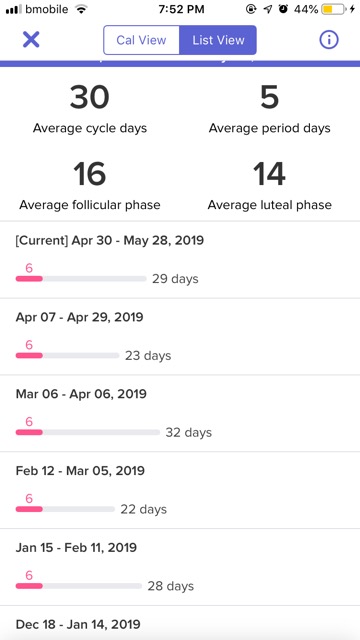360x640 pixels.
Task: Tap the 14 Average luteal phase stat
Action: click(x=269, y=185)
